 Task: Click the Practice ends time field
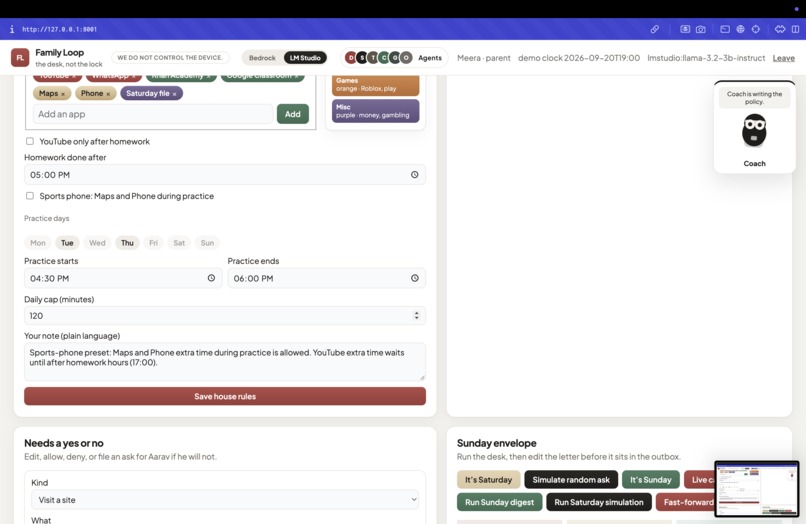pos(326,278)
